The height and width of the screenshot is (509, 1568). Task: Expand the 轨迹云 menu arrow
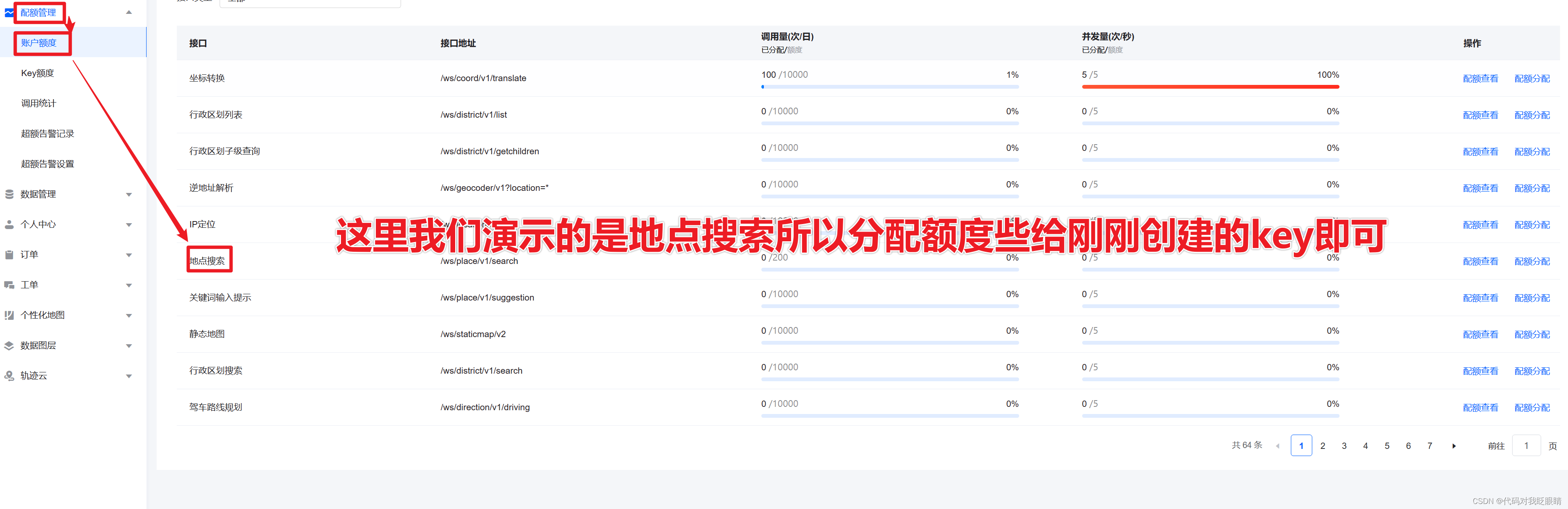[x=128, y=376]
